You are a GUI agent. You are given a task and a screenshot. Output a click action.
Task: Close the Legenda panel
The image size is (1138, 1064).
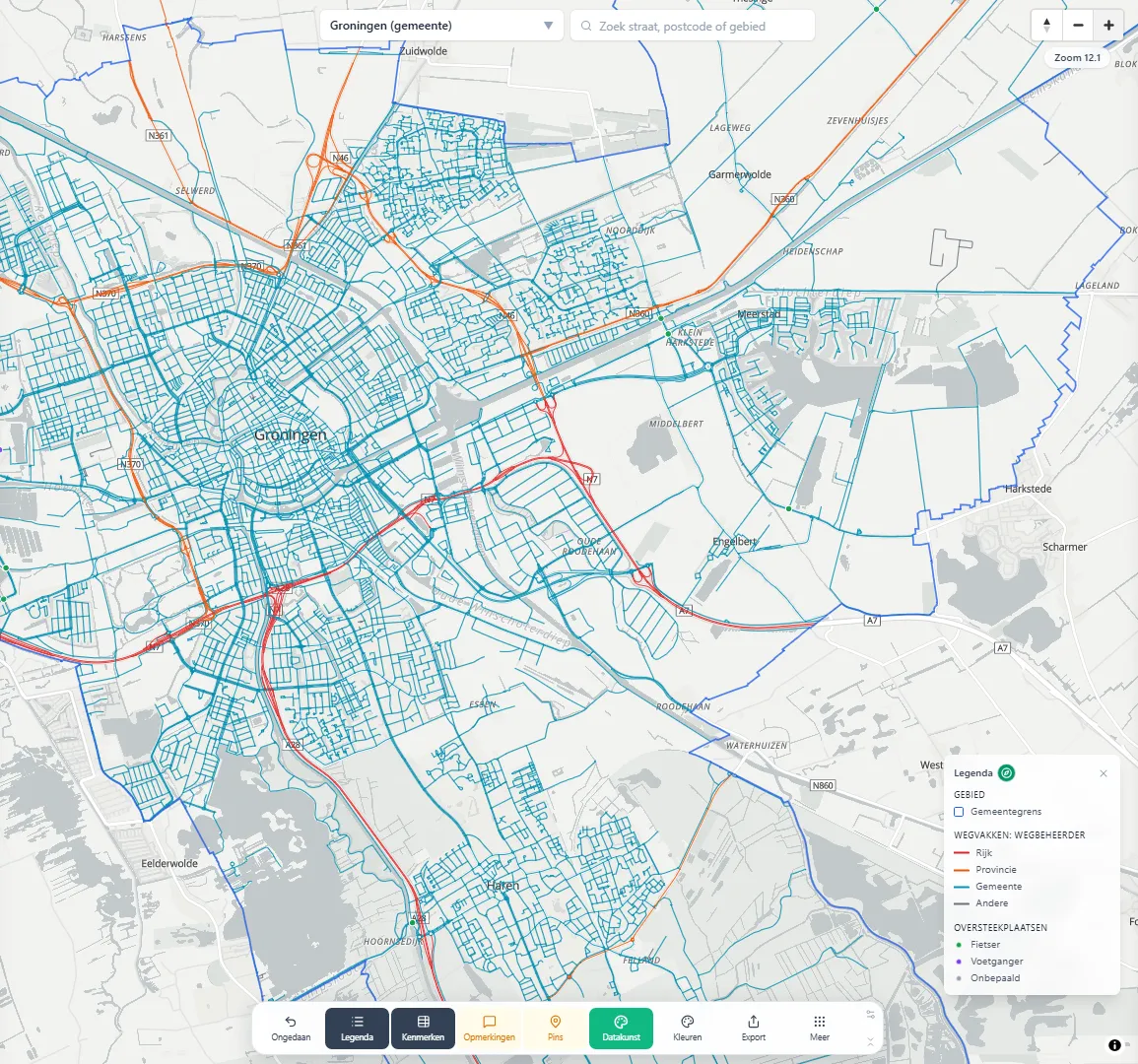pos(1104,773)
